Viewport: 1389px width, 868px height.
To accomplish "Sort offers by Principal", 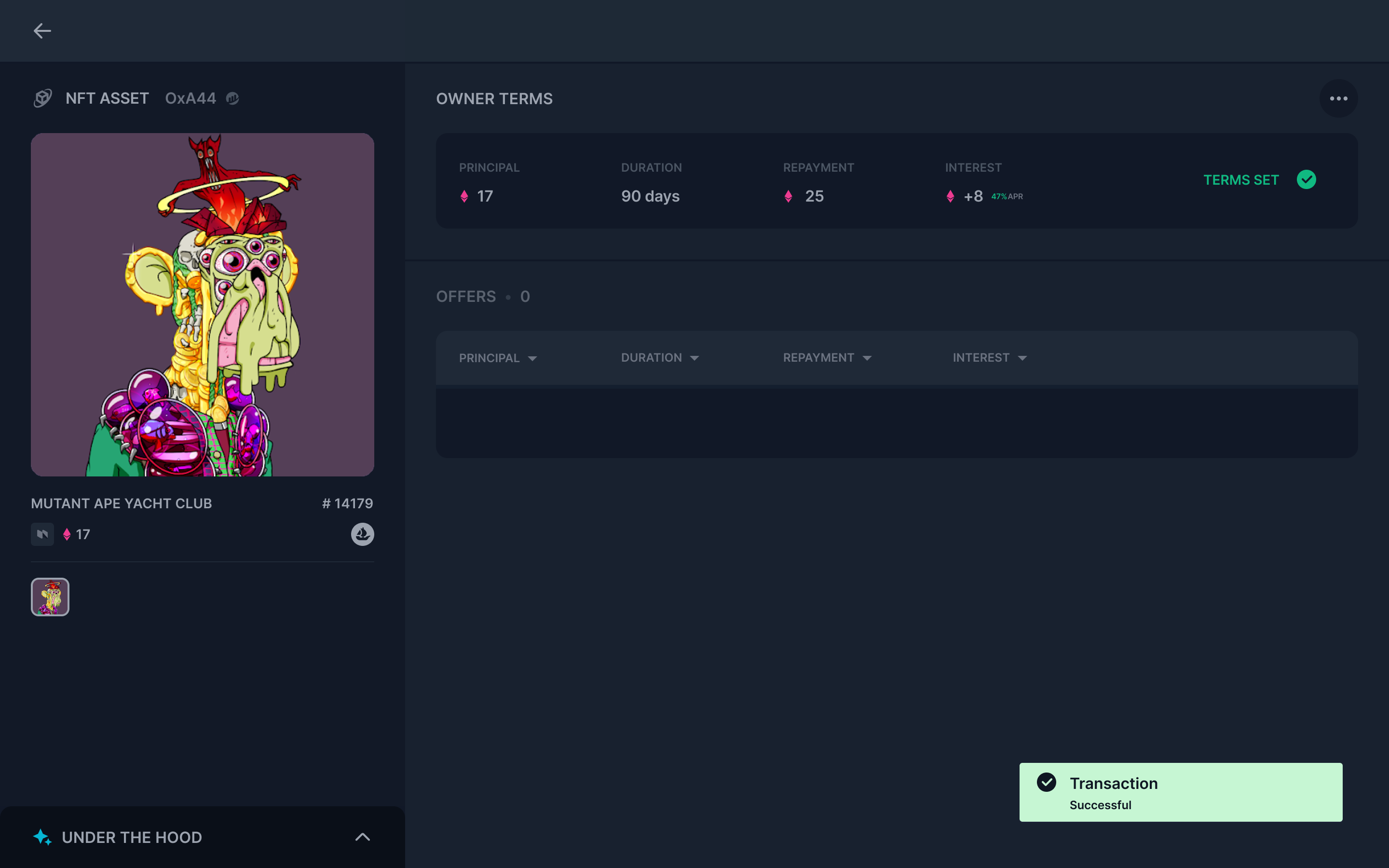I will click(x=497, y=358).
